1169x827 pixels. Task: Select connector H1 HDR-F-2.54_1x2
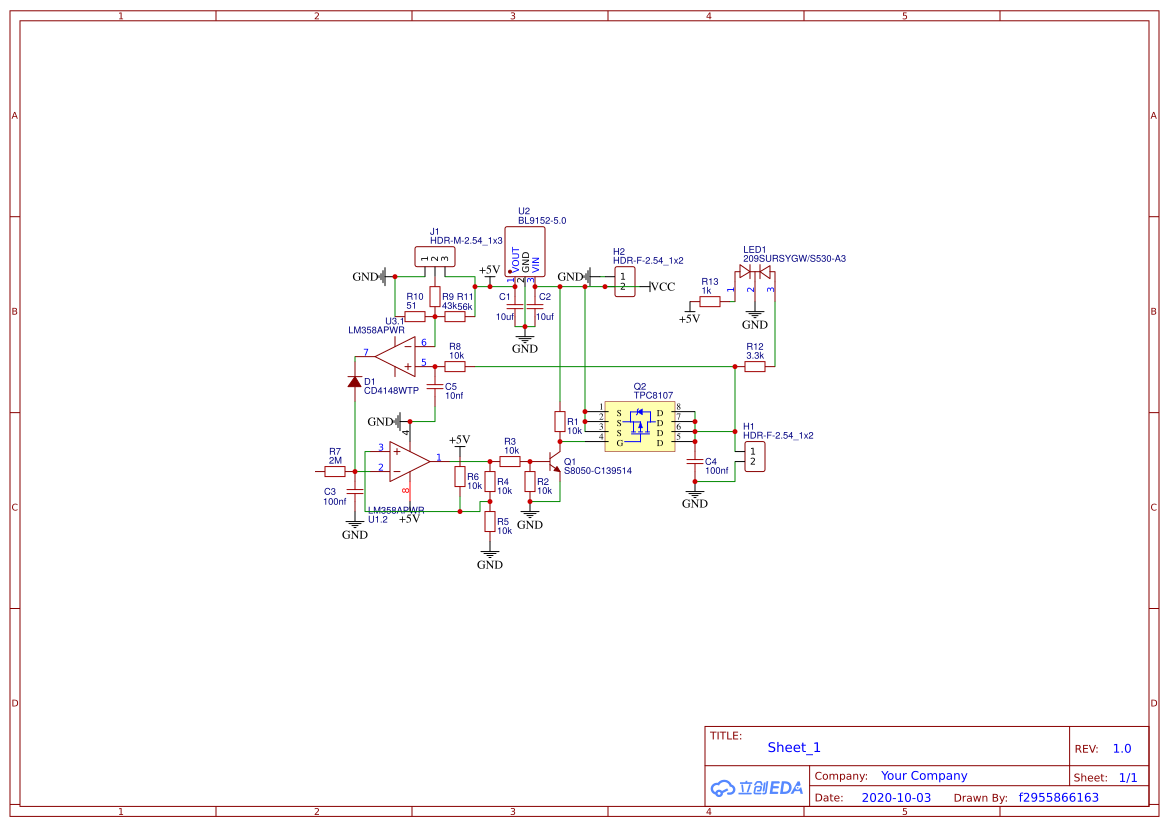[753, 456]
